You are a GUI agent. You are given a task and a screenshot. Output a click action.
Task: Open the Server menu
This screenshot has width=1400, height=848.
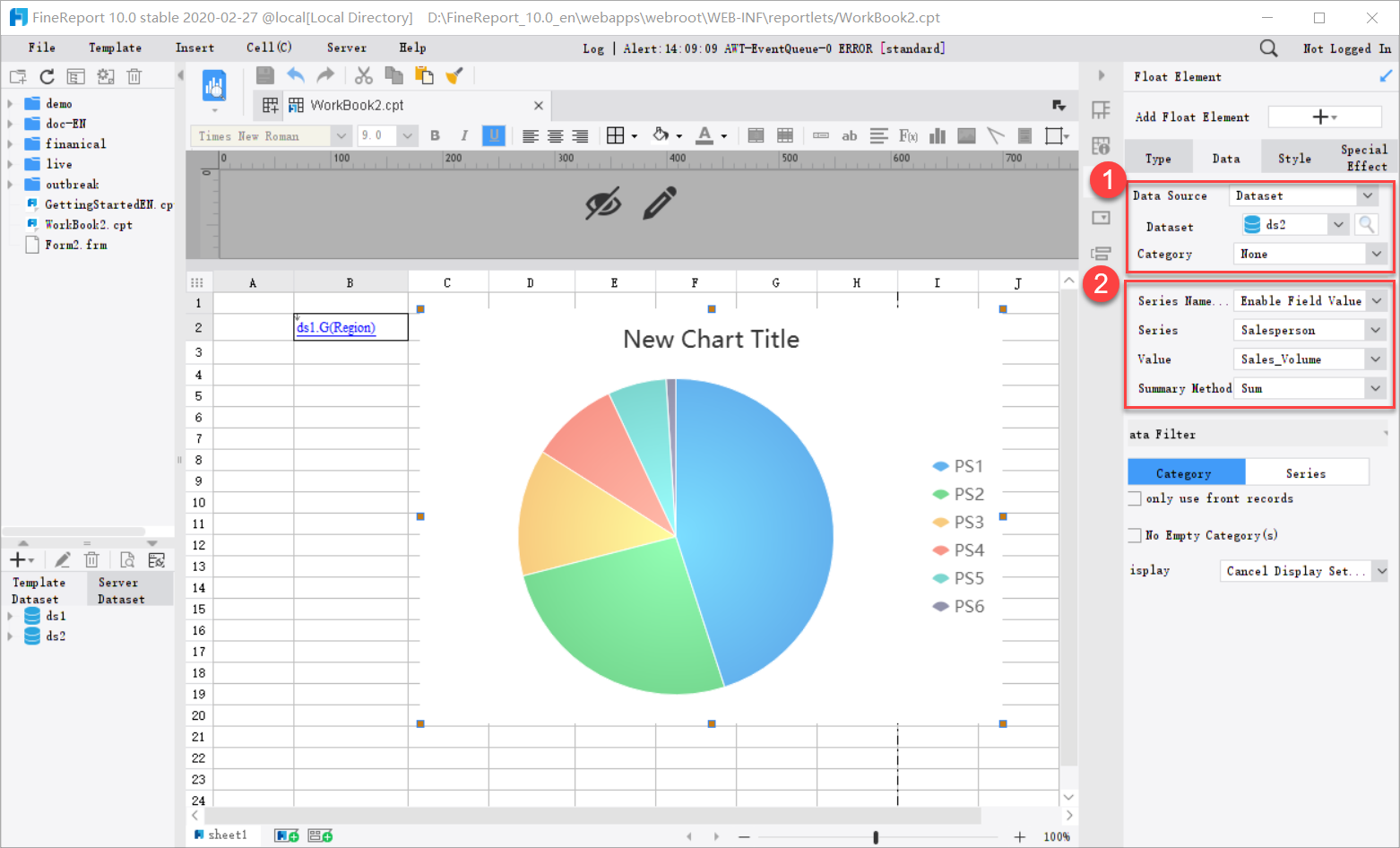346,48
